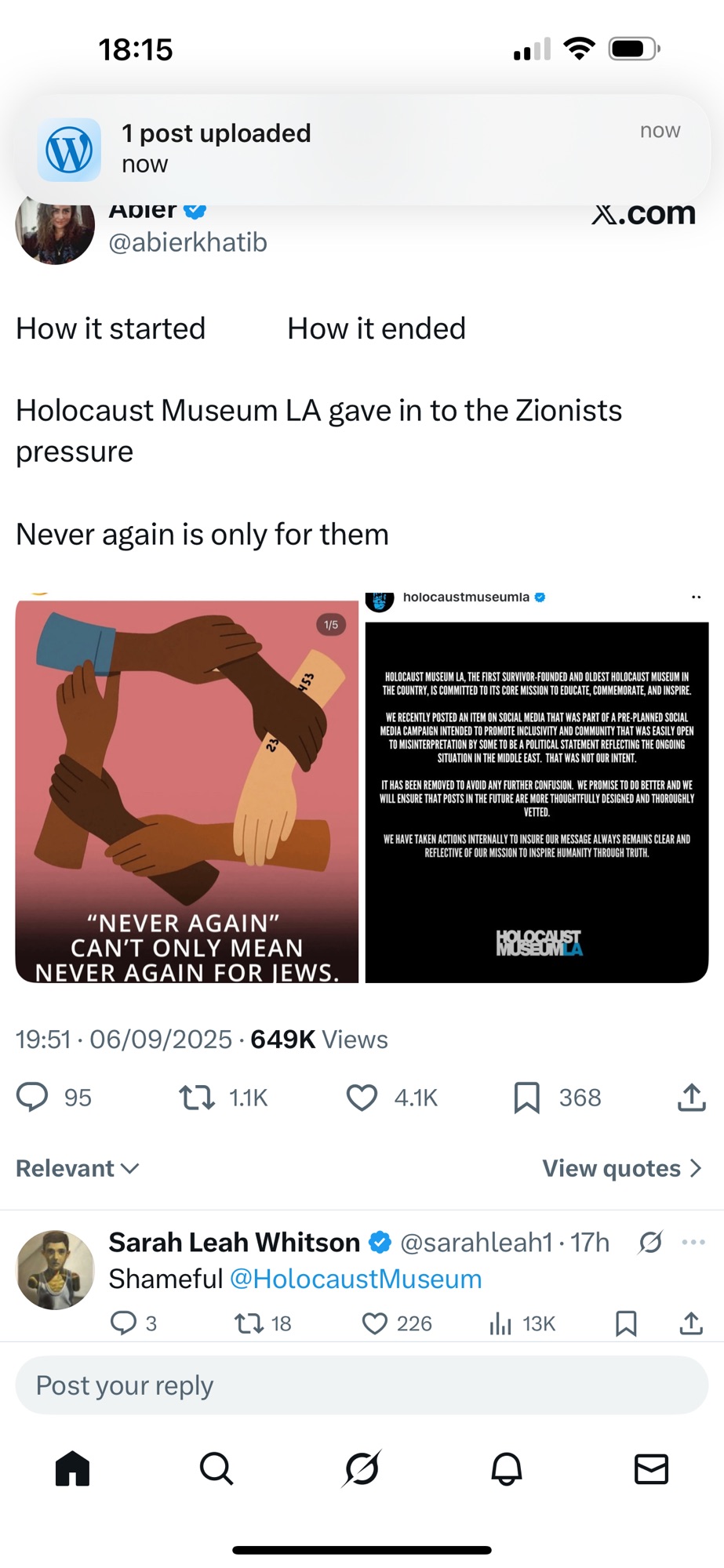724x1568 pixels.
Task: Open @abierkhatib profile handle
Action: point(188,242)
